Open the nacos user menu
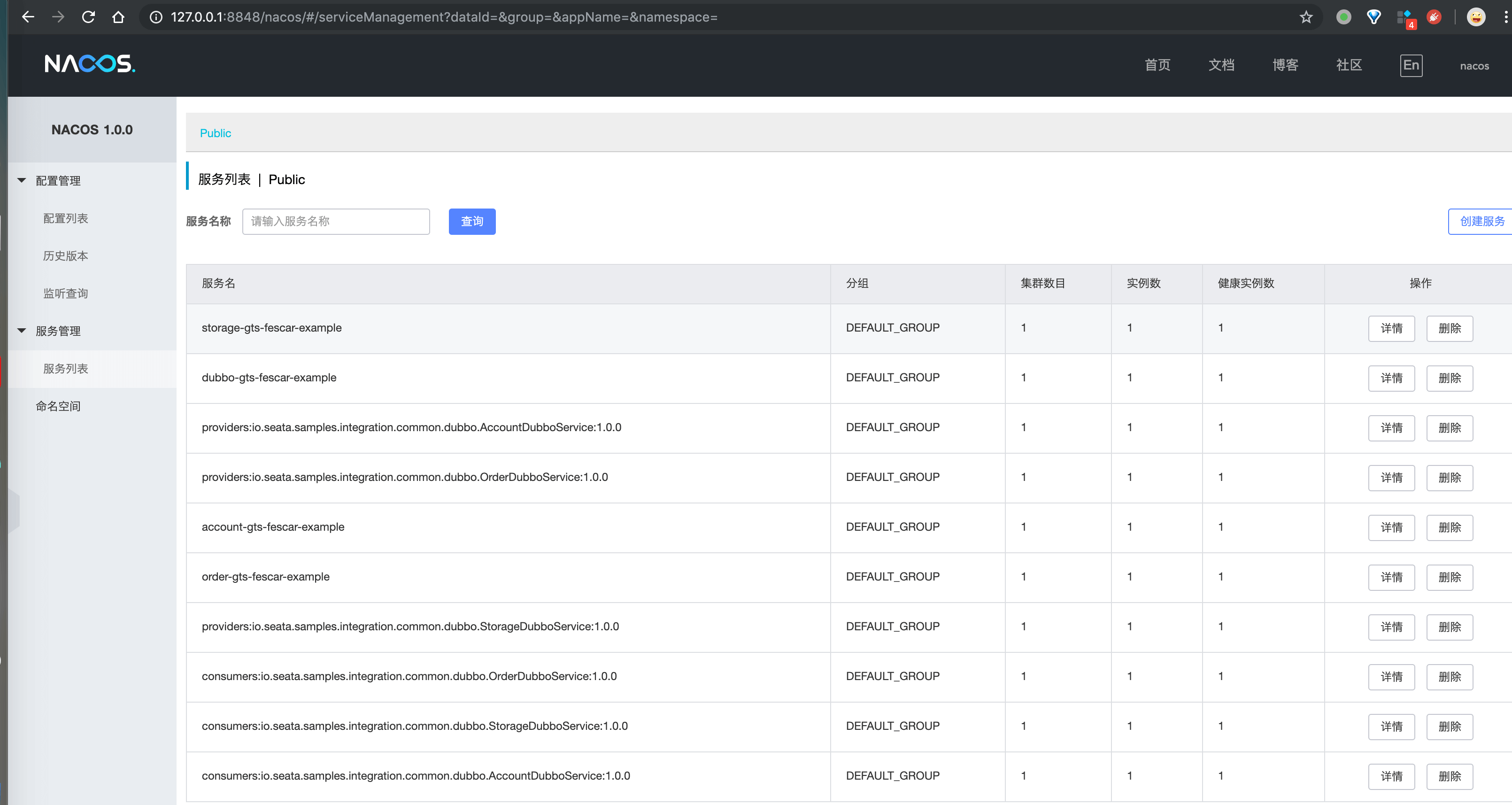Screen dimensions: 1512x805 (1474, 66)
